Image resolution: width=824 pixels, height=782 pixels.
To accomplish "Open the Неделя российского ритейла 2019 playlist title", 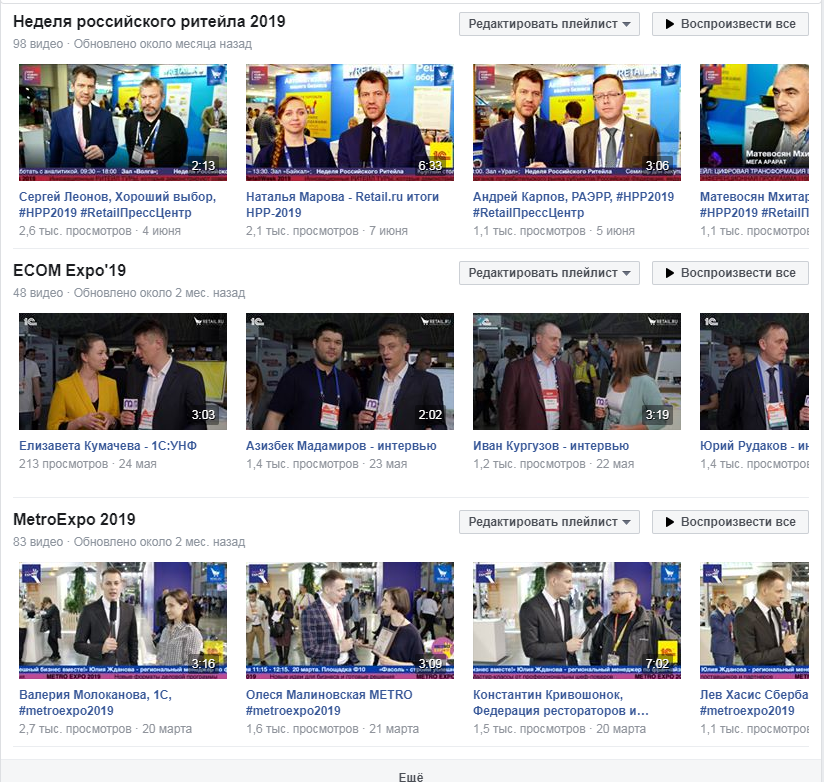I will [149, 22].
